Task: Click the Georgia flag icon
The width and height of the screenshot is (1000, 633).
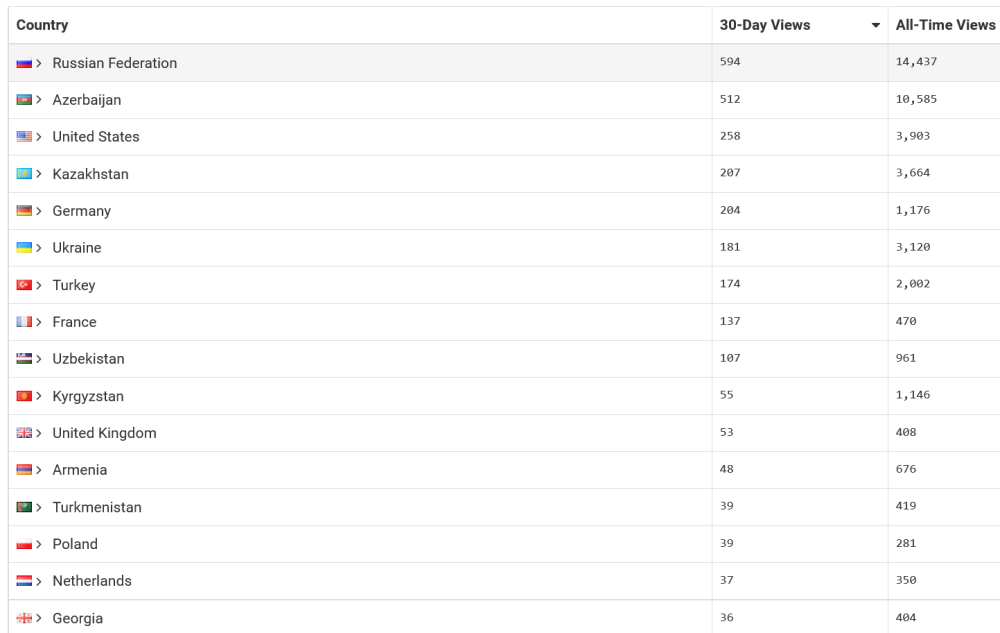Action: [x=24, y=618]
